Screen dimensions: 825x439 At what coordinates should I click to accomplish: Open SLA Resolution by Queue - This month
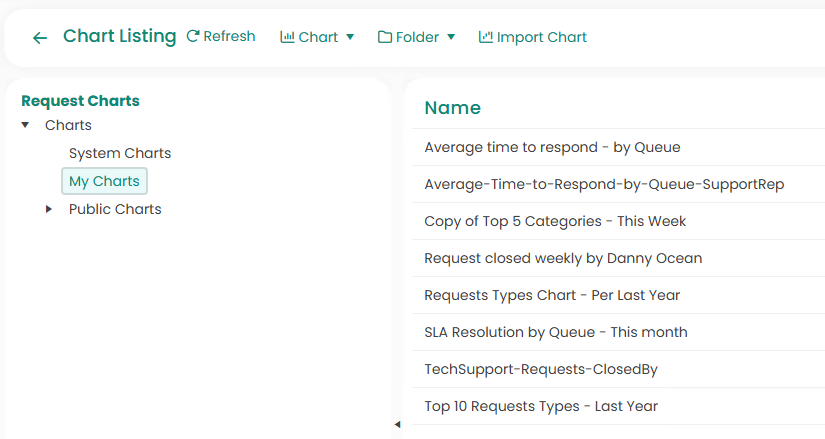pyautogui.click(x=556, y=332)
